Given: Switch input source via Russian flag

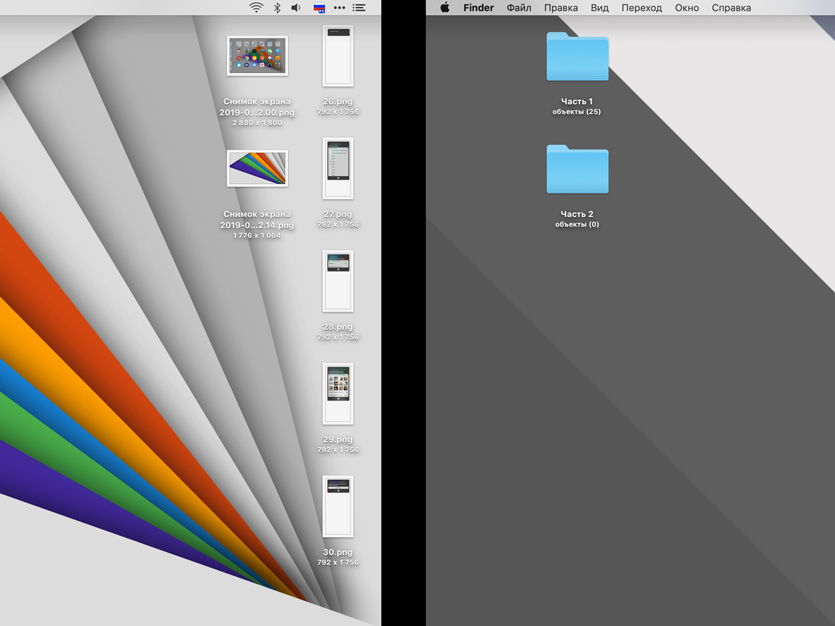Looking at the screenshot, I should (x=319, y=8).
